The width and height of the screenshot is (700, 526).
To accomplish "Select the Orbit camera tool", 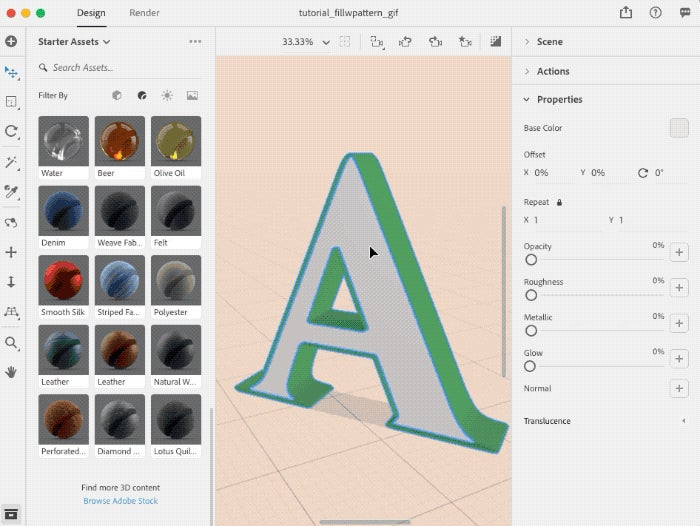I will tap(11, 222).
